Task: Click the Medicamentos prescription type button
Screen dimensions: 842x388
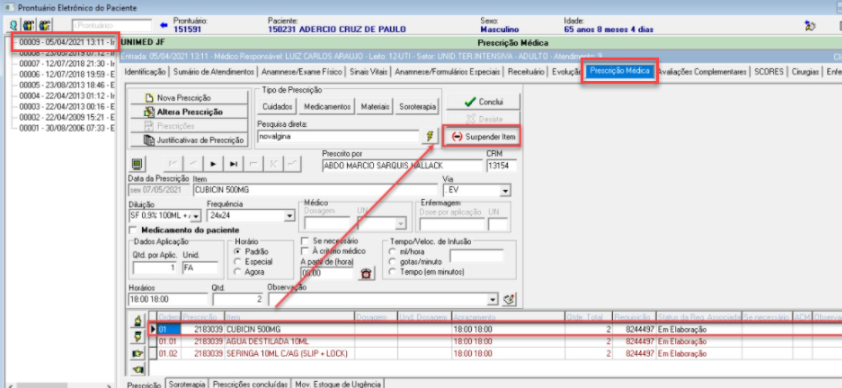Action: pyautogui.click(x=327, y=107)
